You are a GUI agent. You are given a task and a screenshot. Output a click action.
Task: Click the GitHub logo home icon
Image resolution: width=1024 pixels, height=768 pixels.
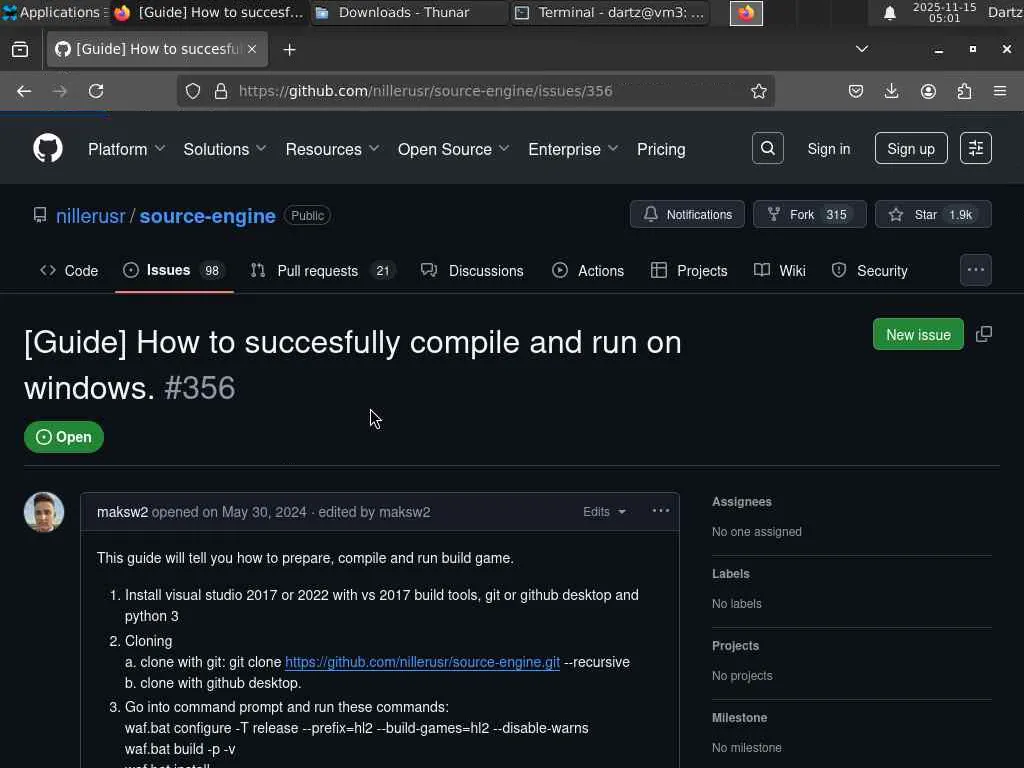tap(48, 148)
